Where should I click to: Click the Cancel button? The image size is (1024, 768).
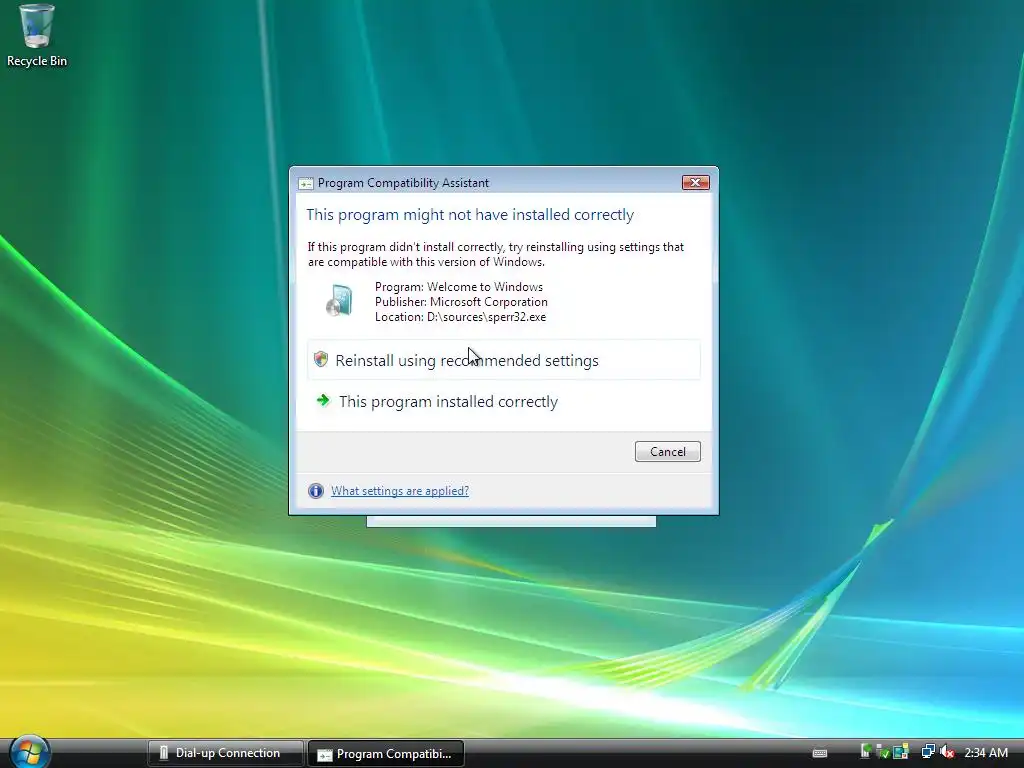tap(667, 451)
